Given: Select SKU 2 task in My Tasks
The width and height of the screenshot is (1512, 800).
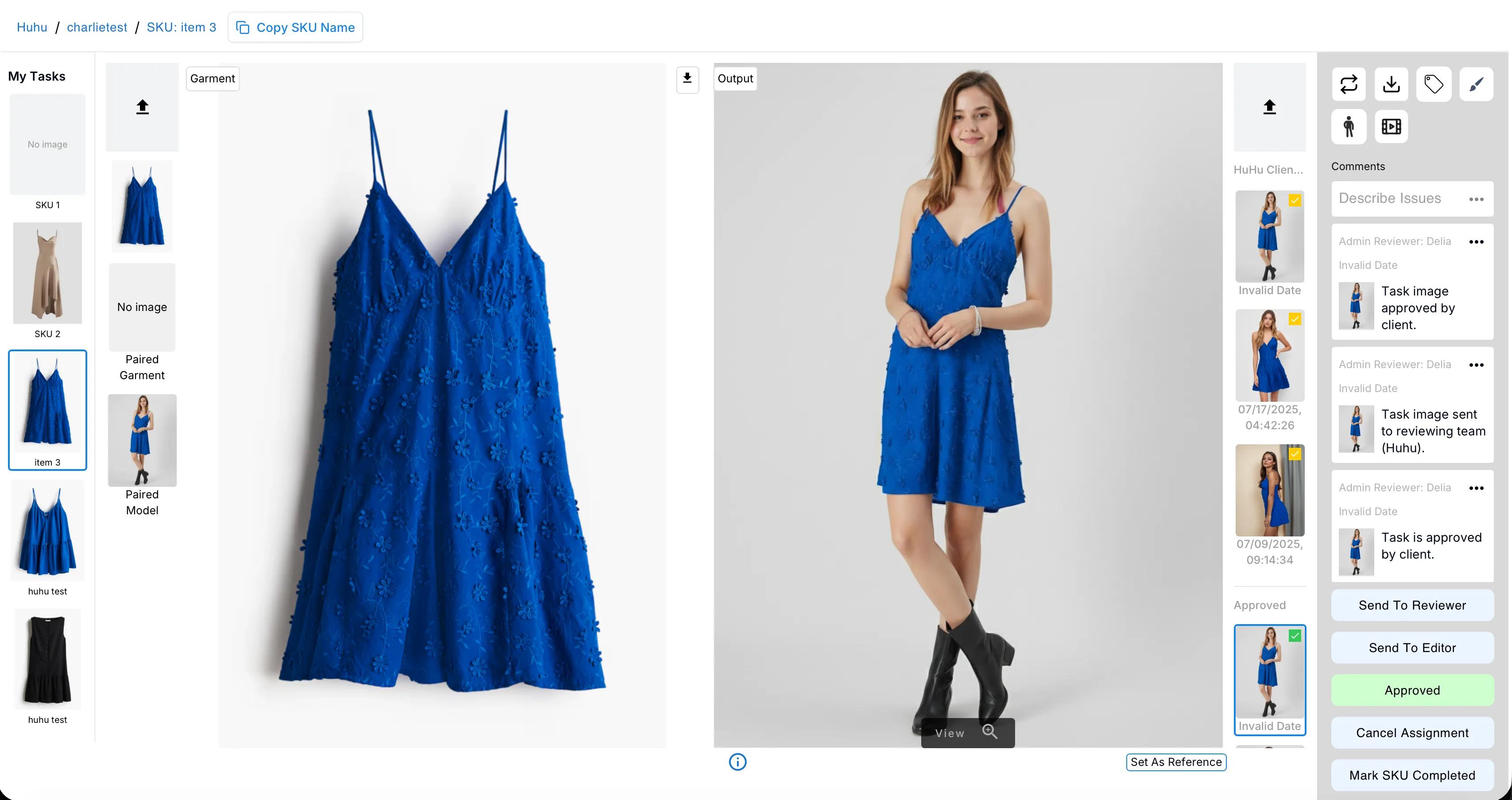Looking at the screenshot, I should [47, 280].
